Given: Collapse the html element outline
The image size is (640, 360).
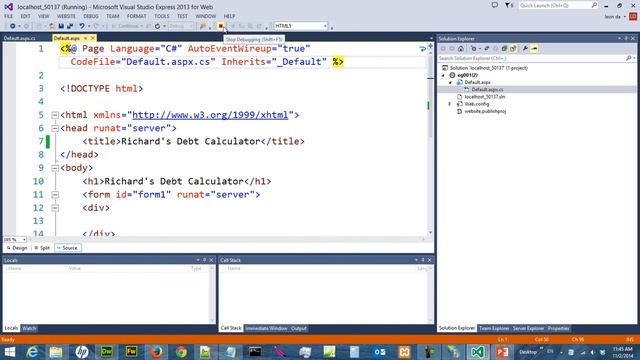Looking at the screenshot, I should 55,116.
